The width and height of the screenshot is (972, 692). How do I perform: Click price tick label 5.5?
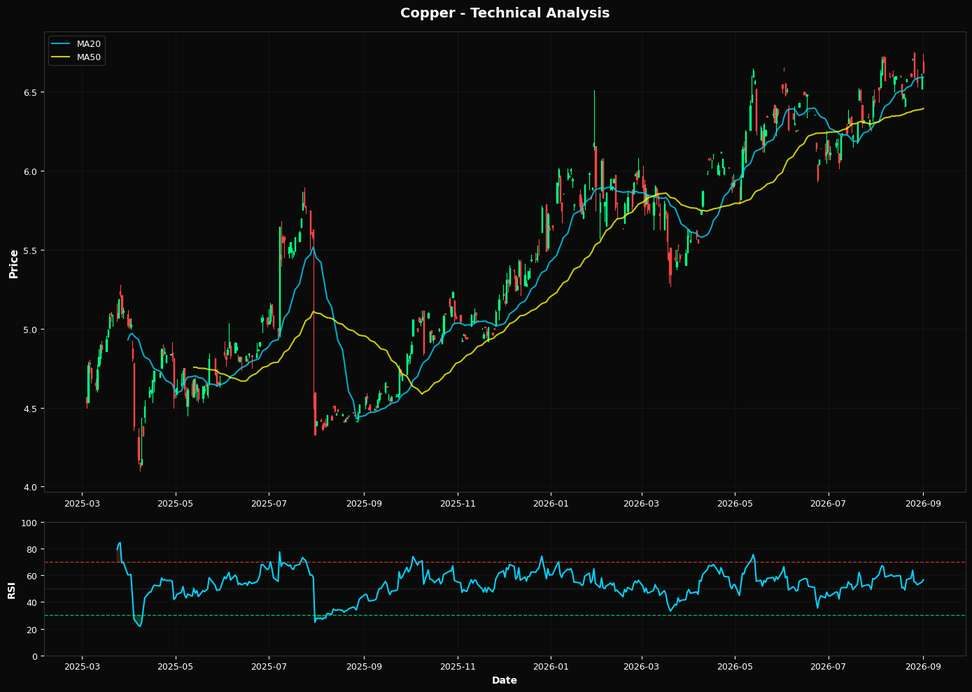32,251
